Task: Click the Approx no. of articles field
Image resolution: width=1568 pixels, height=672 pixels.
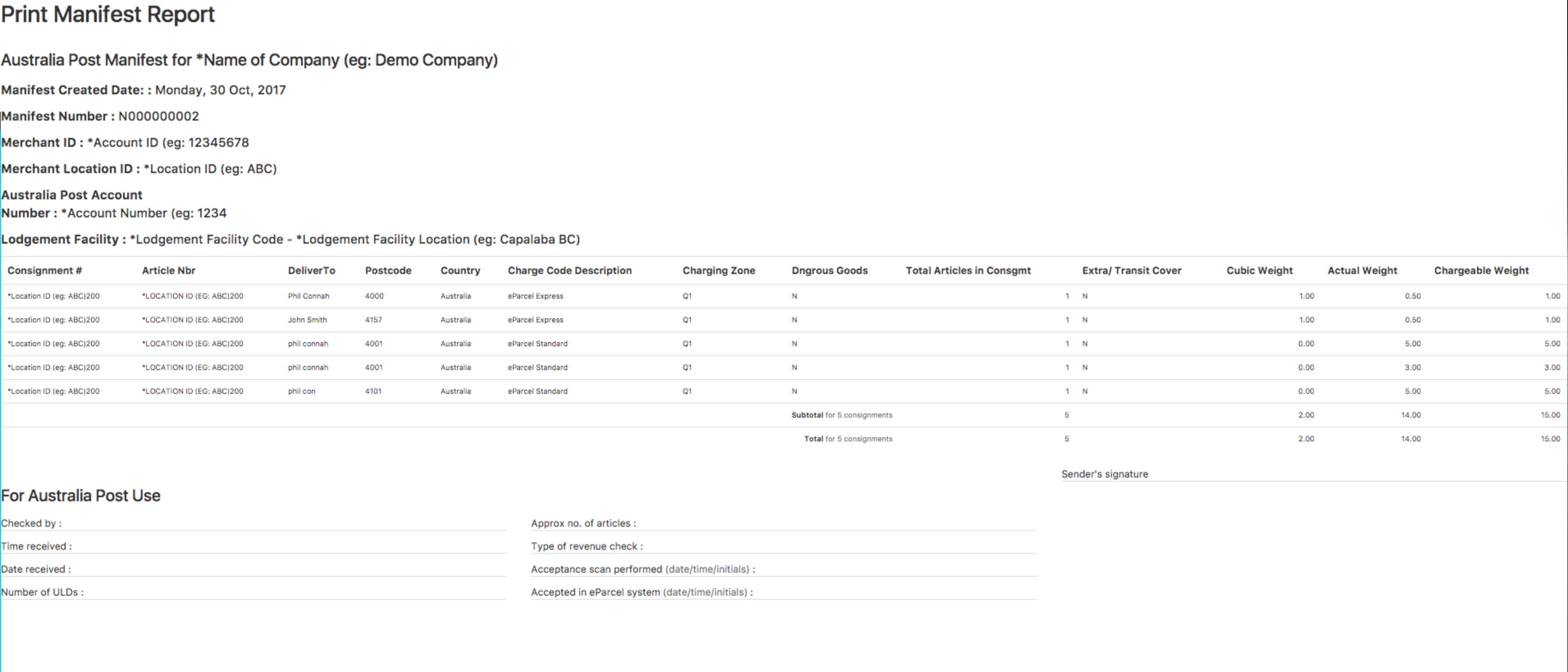Action: point(784,523)
